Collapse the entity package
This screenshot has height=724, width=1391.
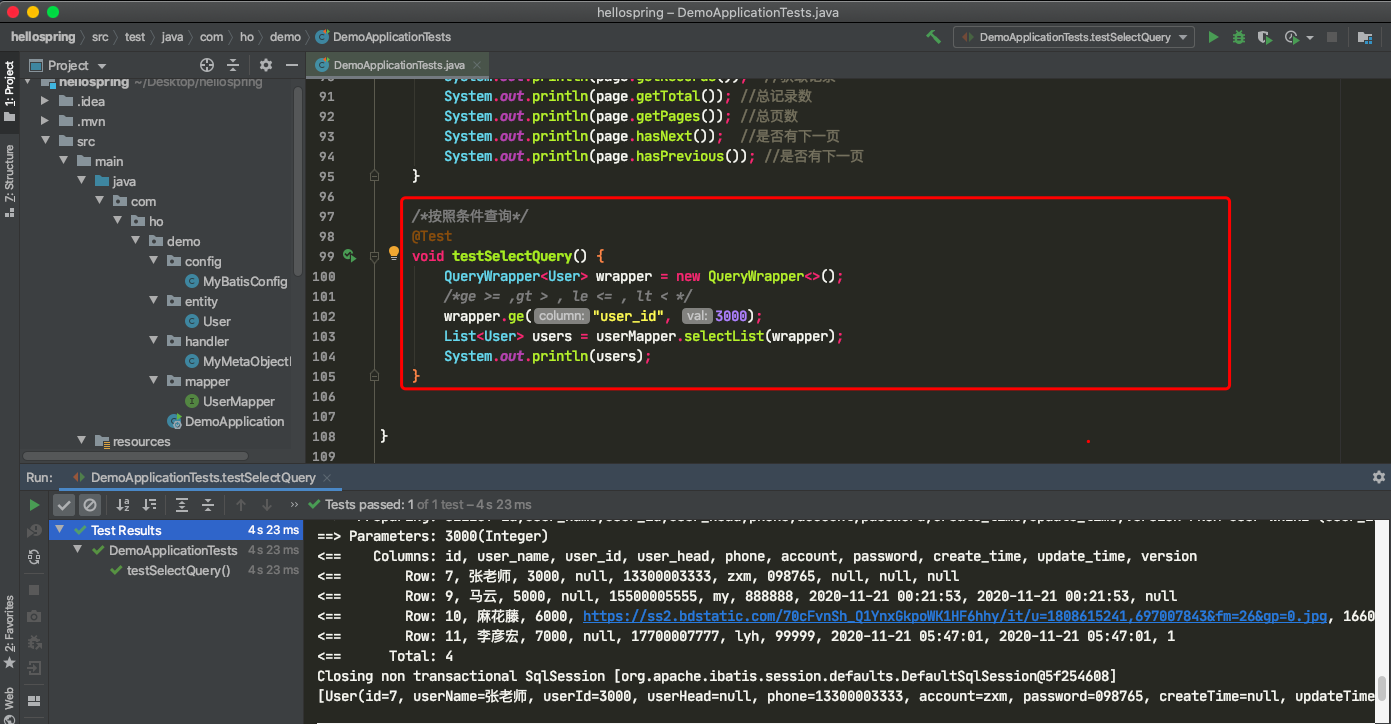[152, 301]
